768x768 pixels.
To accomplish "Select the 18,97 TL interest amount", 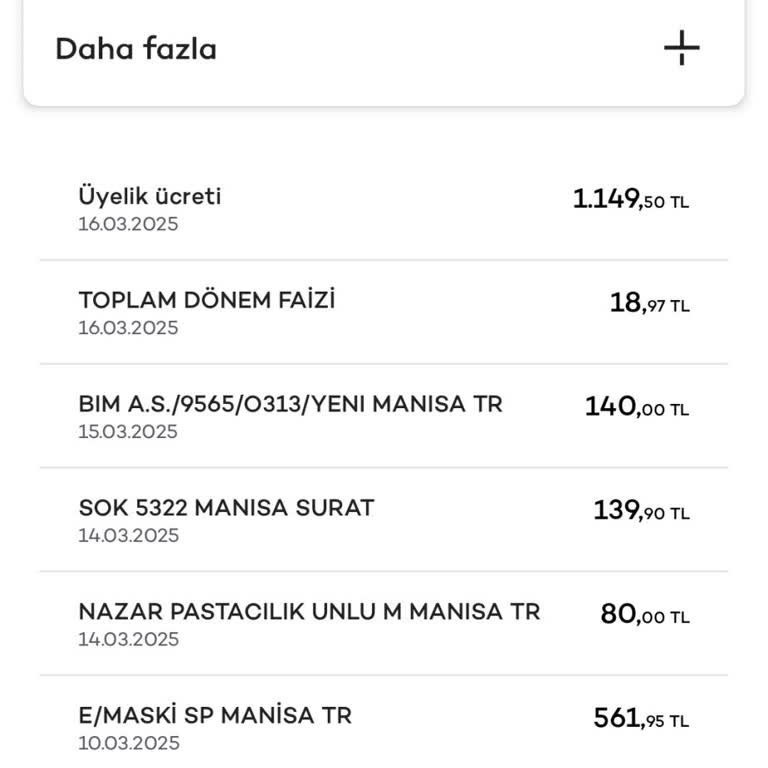I will (649, 304).
